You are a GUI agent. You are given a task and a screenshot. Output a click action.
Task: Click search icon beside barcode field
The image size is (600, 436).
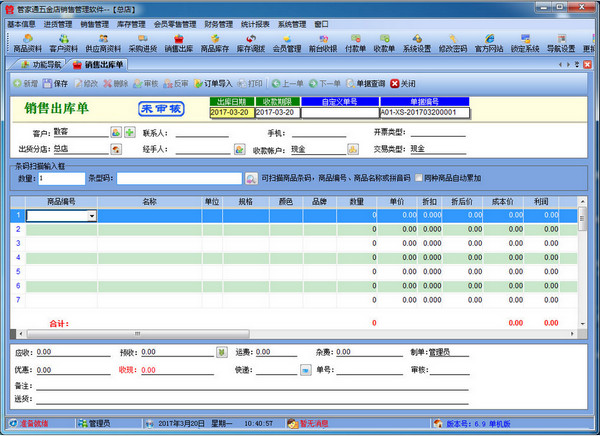(x=252, y=178)
